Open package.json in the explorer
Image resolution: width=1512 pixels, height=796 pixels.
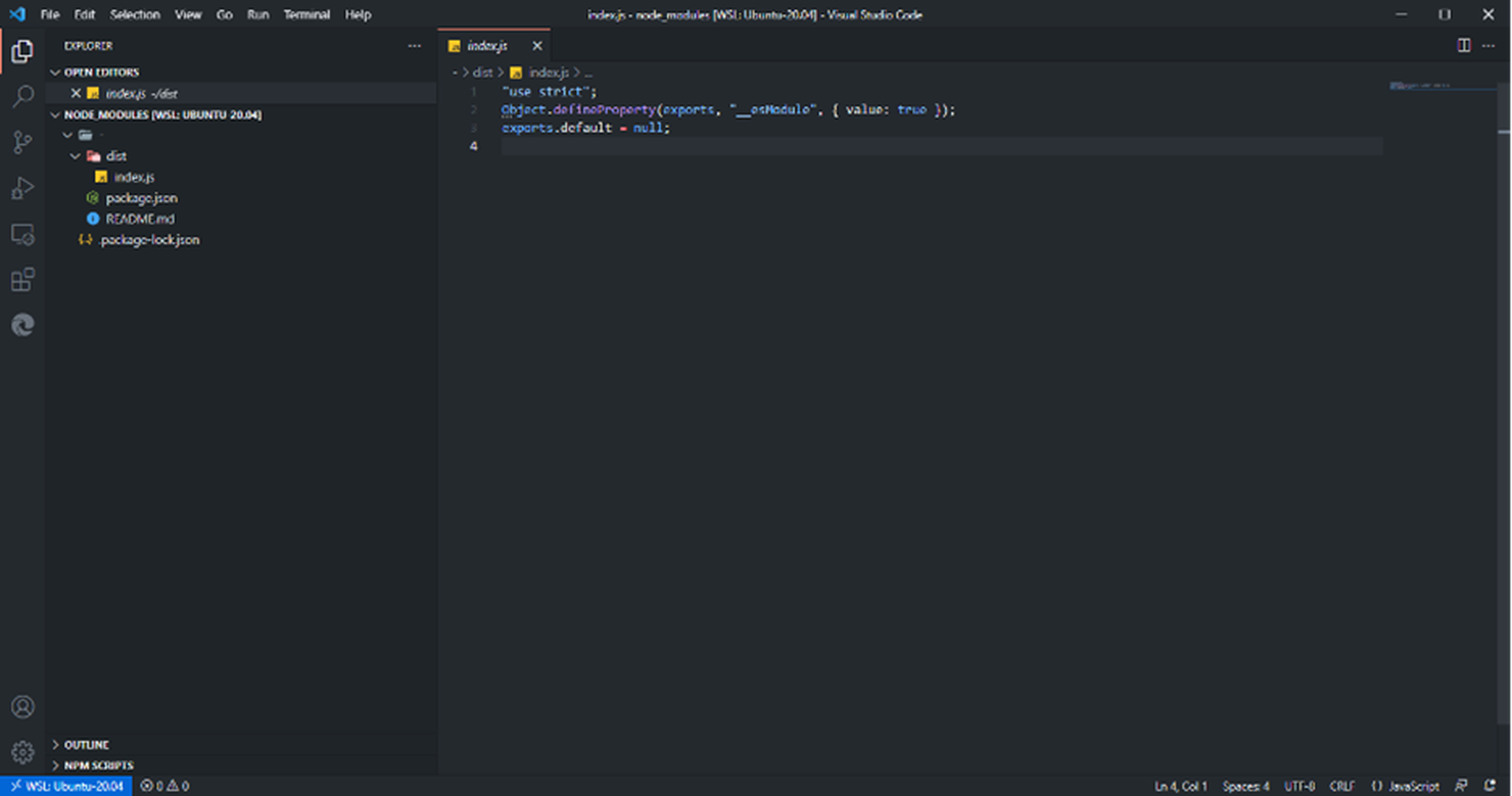click(x=142, y=198)
